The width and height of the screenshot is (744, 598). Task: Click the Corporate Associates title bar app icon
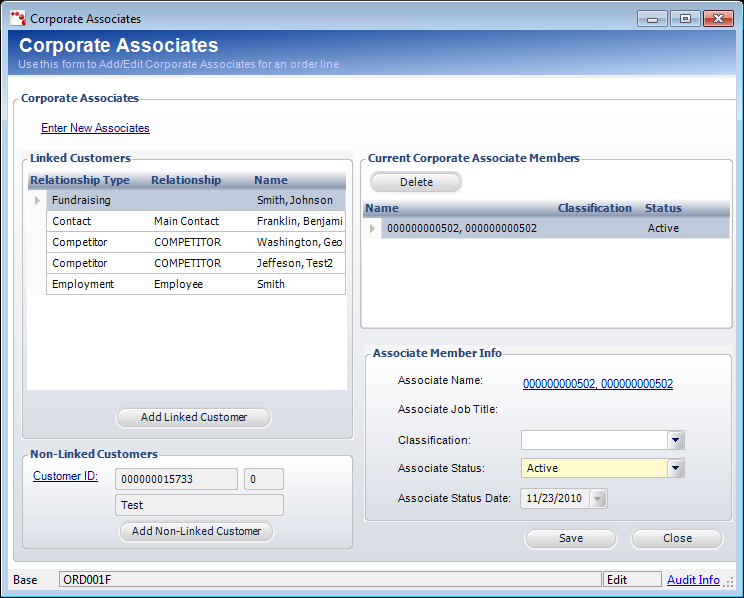coord(17,18)
